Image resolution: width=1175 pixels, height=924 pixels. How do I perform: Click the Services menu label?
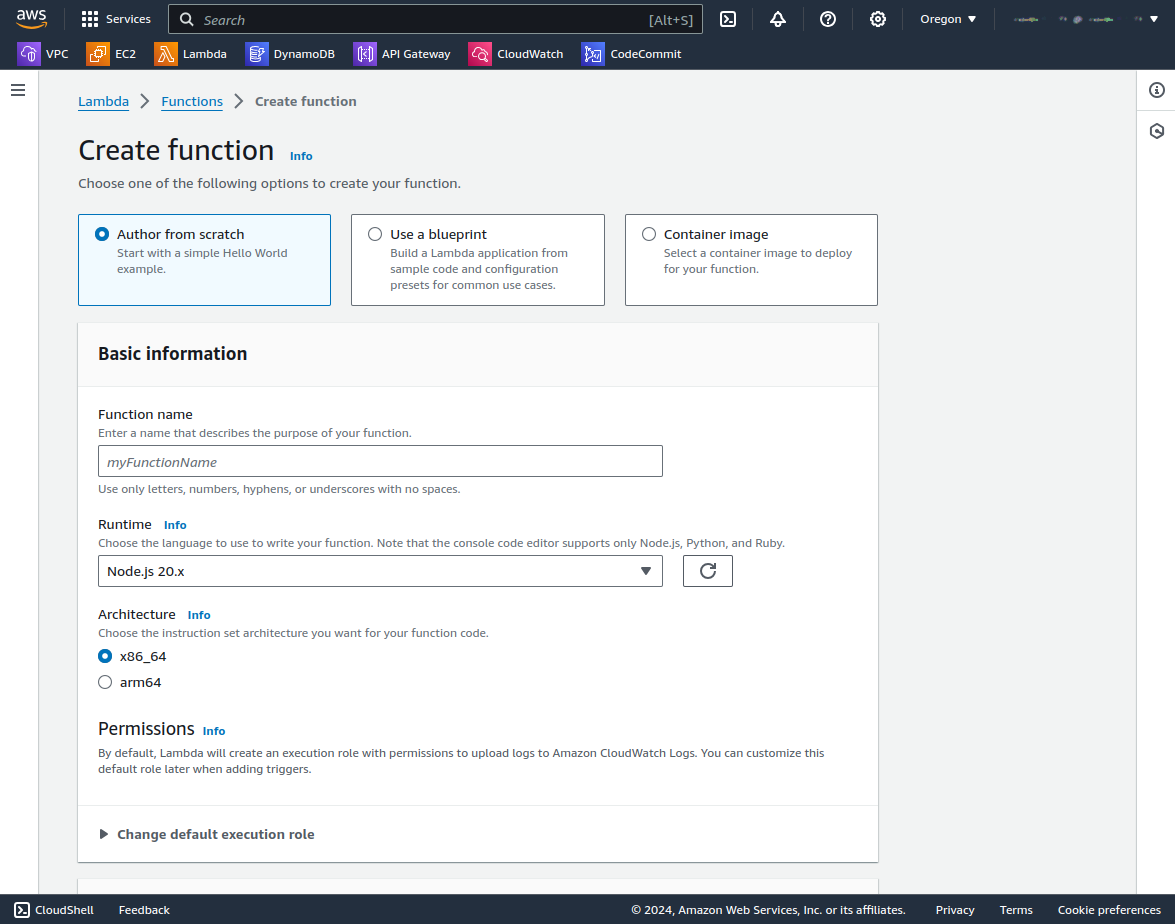(x=128, y=19)
